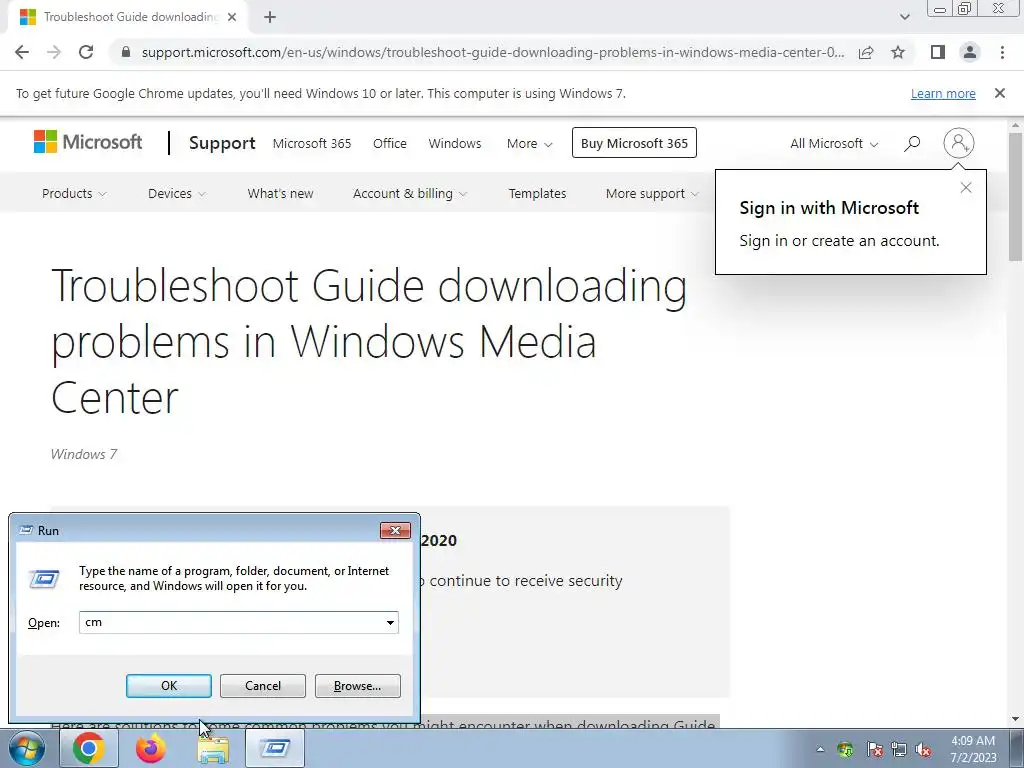The height and width of the screenshot is (768, 1024).
Task: Open the tab search chevron
Action: coord(904,18)
